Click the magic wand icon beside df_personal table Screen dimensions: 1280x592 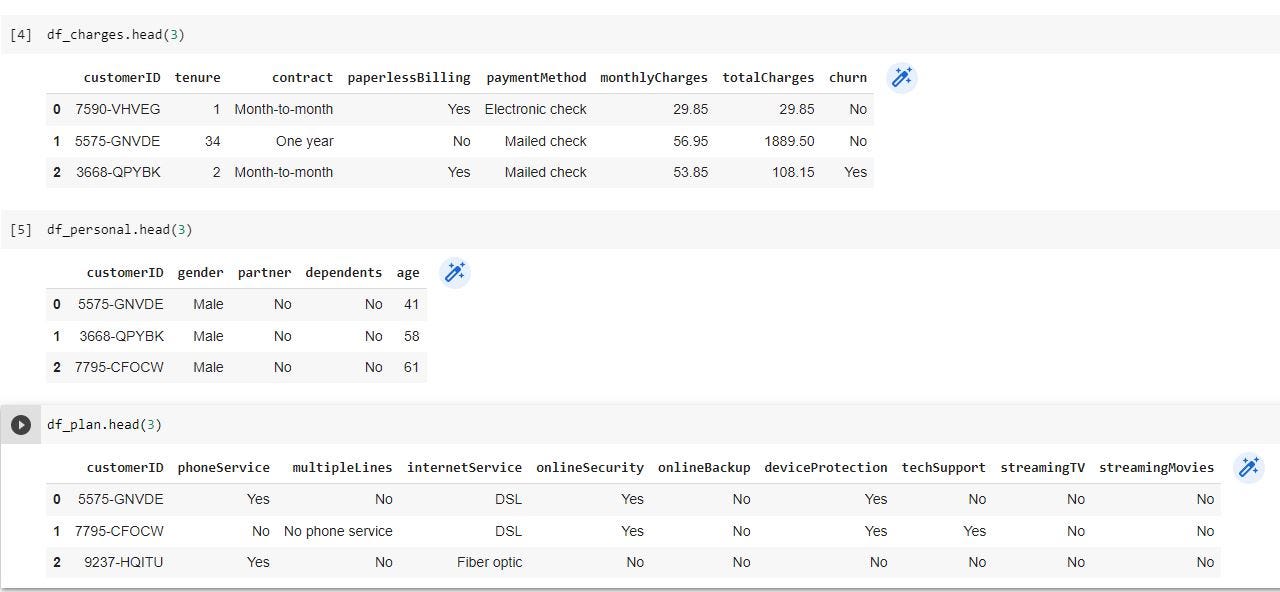point(455,273)
